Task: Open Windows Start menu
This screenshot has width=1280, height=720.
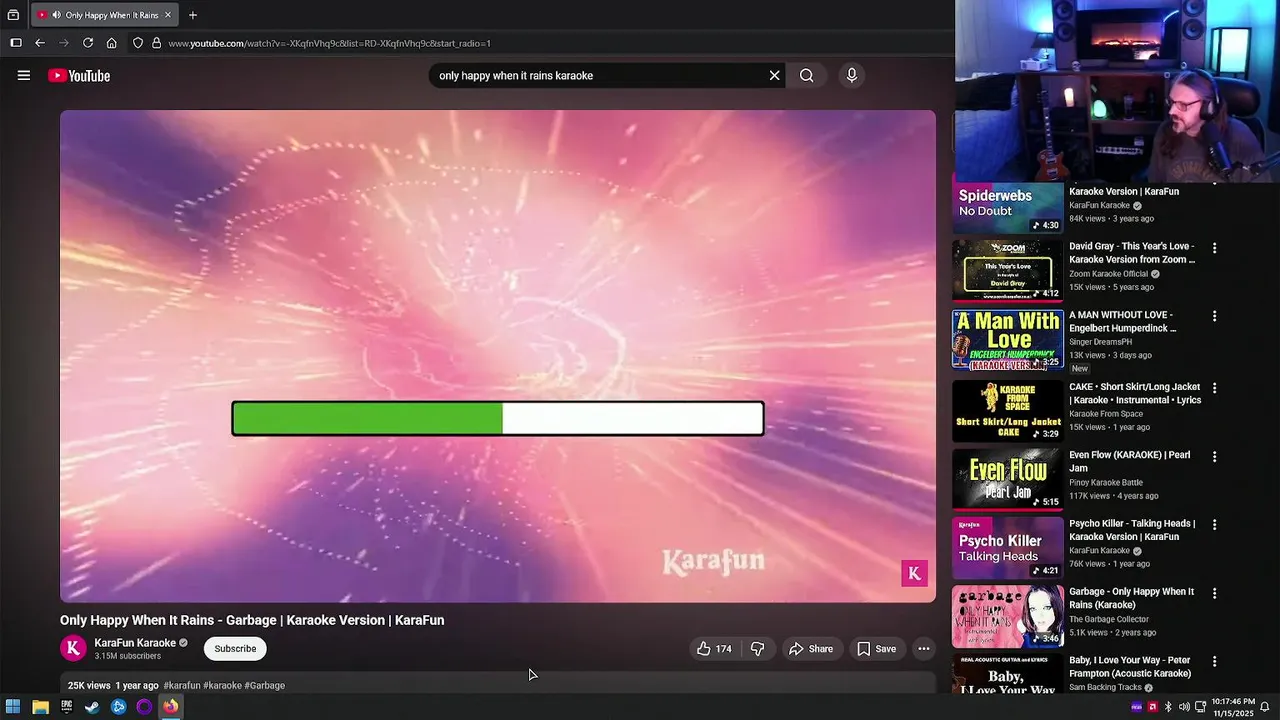Action: (13, 707)
